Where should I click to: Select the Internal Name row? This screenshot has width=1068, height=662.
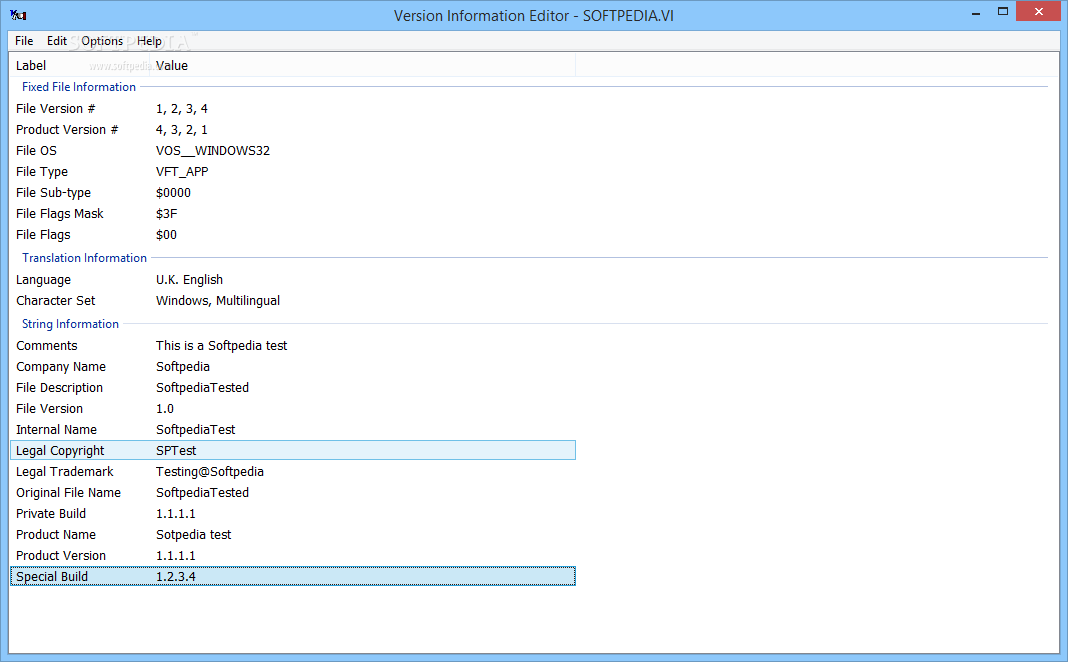[x=293, y=430]
